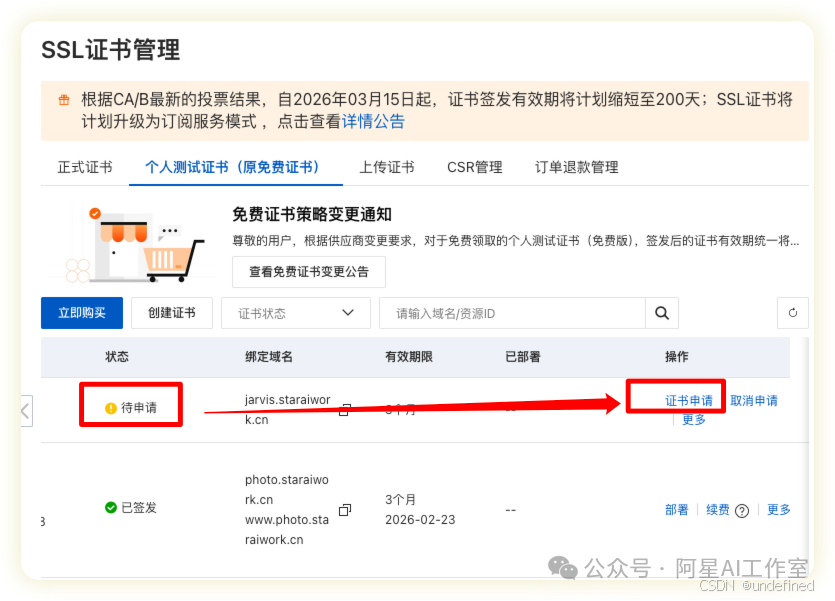Switch to CSR管理 tab
This screenshot has height=601, width=835.
tap(474, 167)
